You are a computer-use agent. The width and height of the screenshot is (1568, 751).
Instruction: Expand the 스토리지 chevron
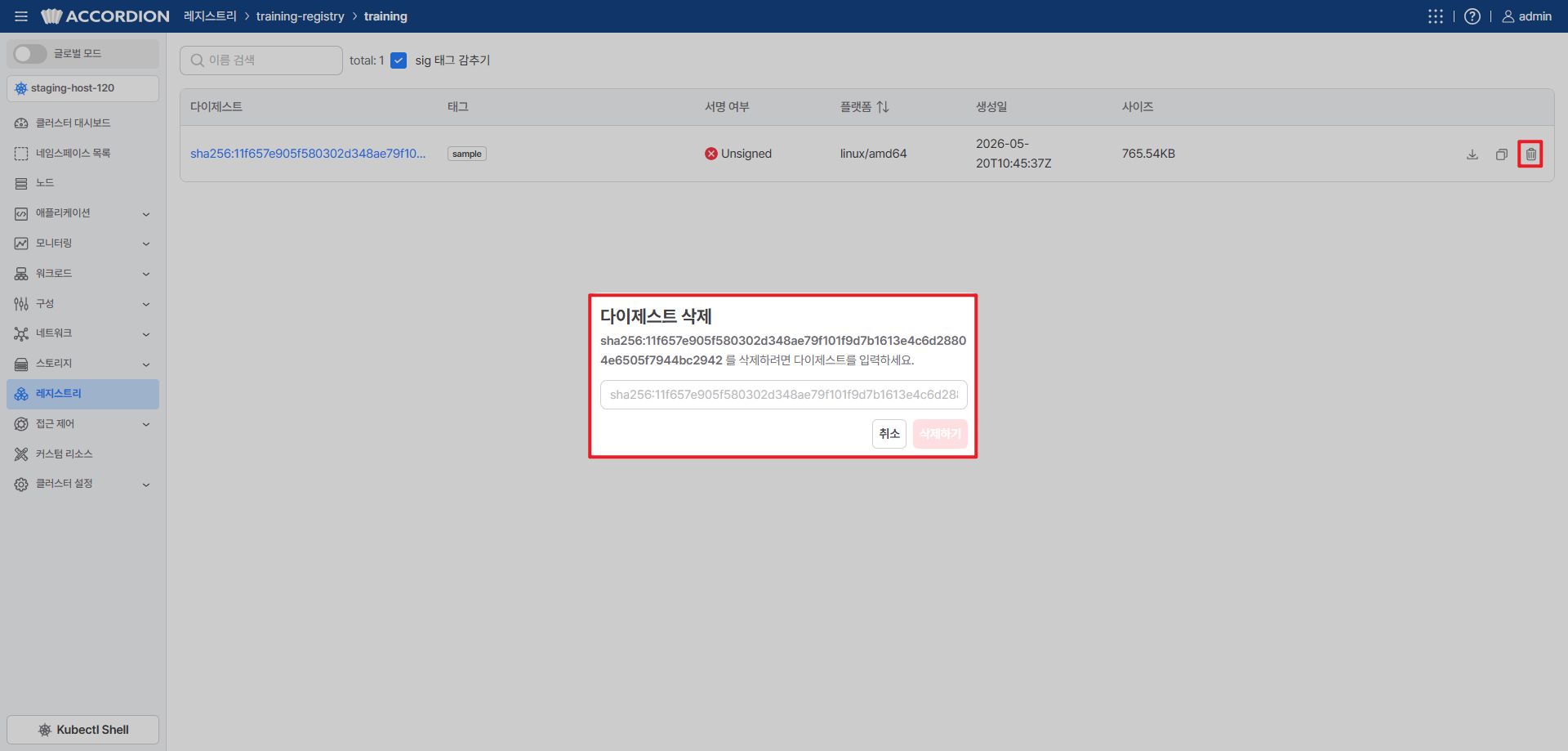(146, 364)
